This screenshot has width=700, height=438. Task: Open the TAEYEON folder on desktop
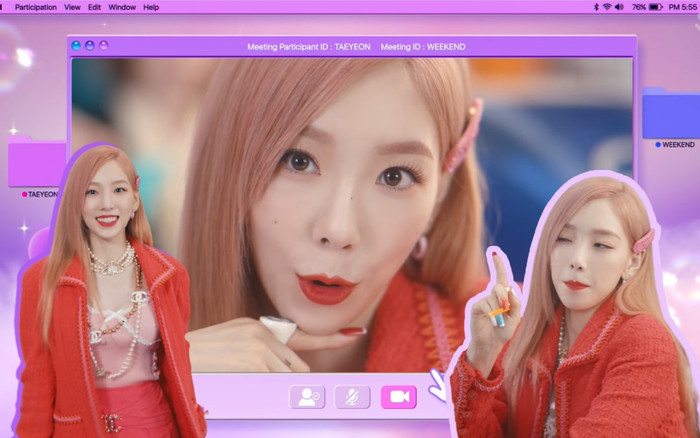(37, 162)
